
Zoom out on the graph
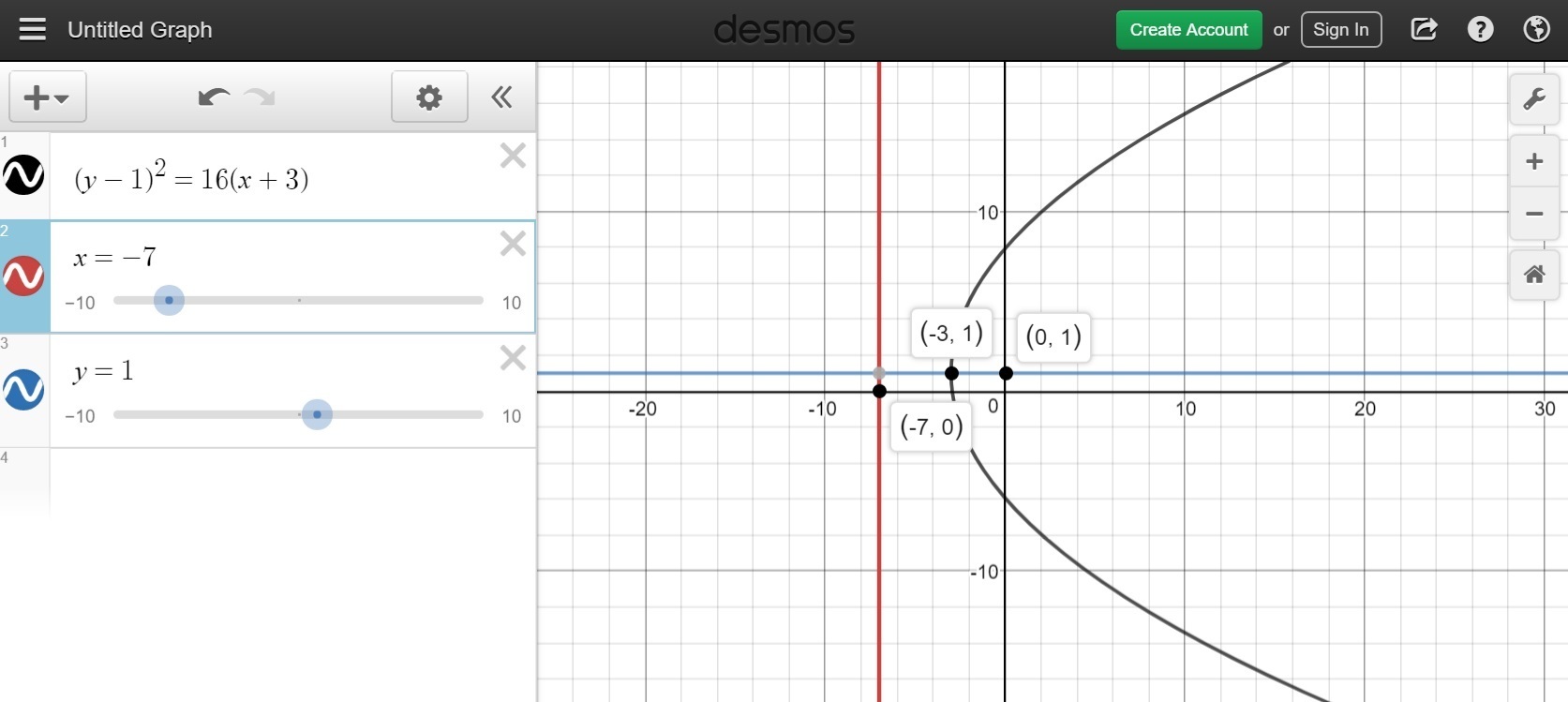tap(1534, 214)
